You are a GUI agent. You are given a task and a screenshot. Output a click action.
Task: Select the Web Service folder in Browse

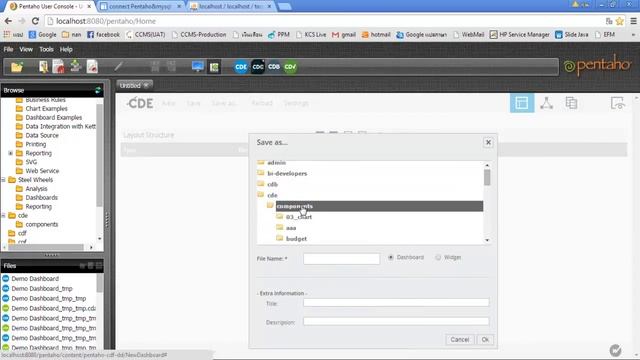pyautogui.click(x=42, y=171)
